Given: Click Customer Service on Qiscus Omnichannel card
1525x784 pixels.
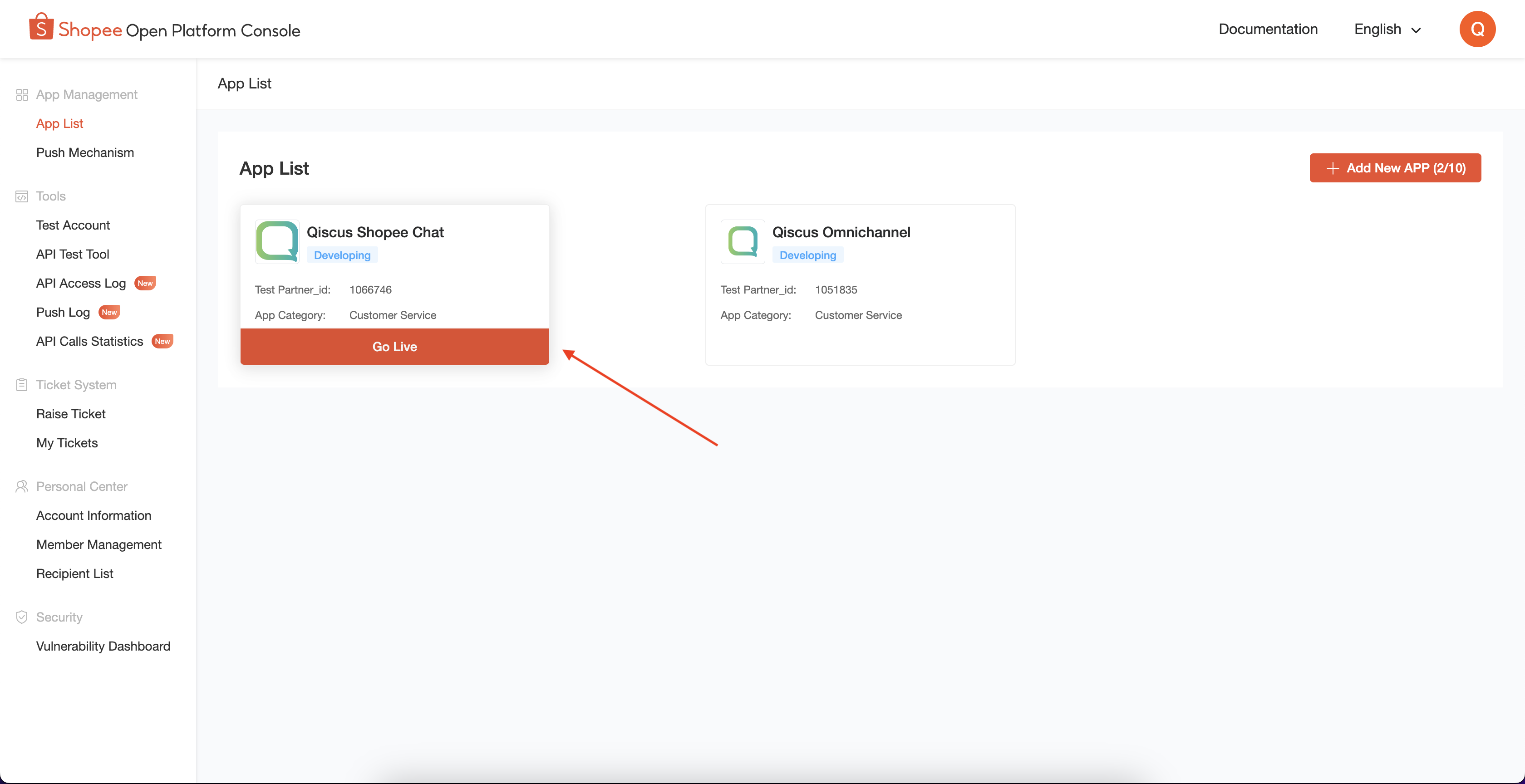Looking at the screenshot, I should (858, 315).
